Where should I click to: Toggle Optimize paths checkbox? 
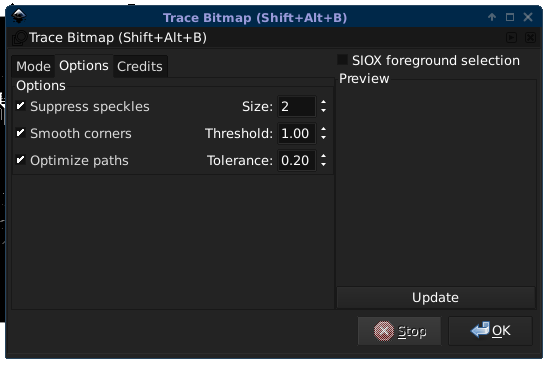(x=21, y=160)
